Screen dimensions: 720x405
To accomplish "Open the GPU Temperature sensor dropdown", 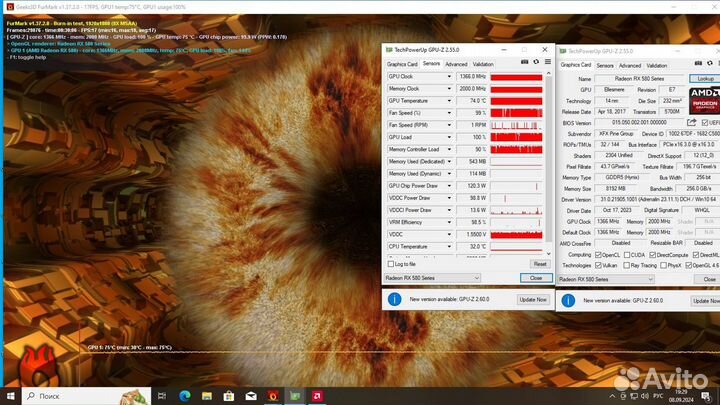I will pos(449,101).
